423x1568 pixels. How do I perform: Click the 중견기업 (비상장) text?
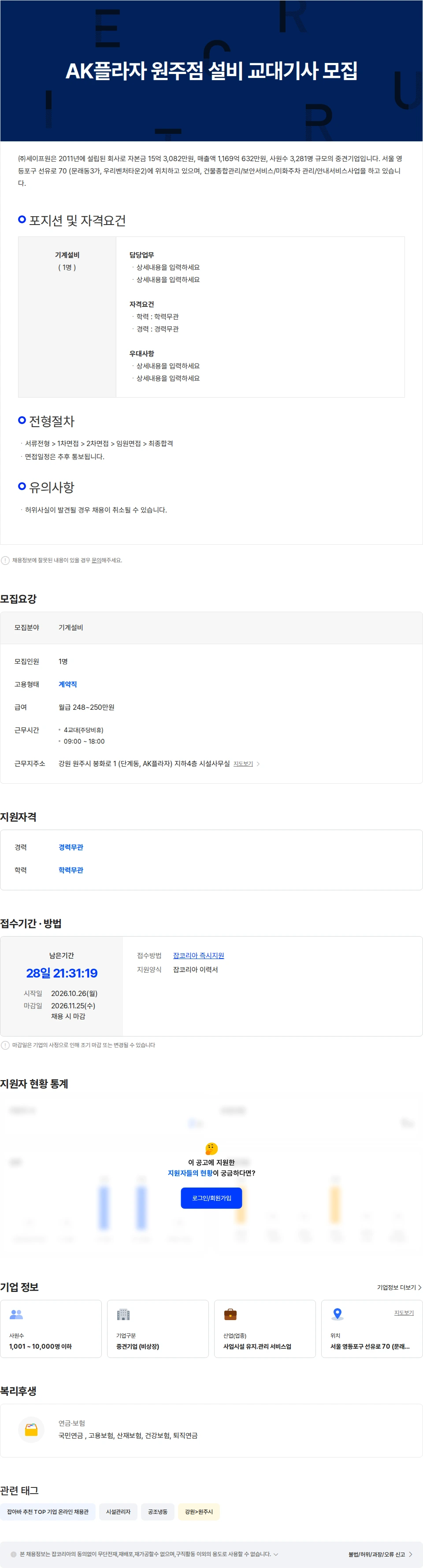tap(138, 1347)
